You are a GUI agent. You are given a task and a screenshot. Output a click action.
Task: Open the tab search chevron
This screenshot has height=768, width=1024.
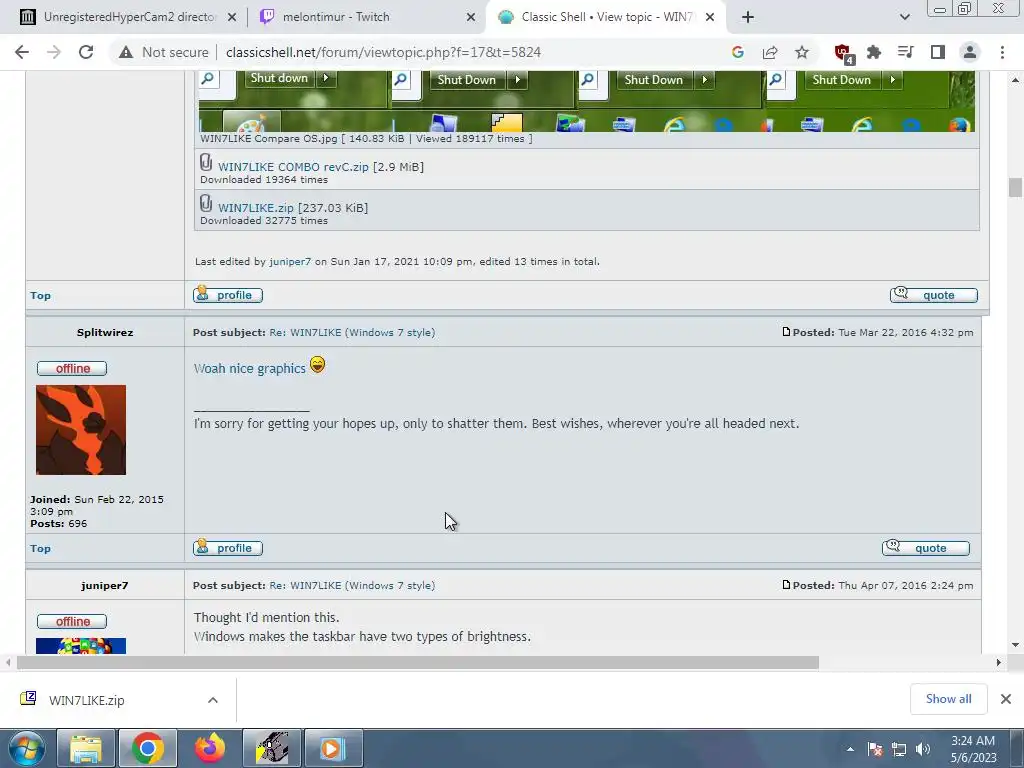pyautogui.click(x=904, y=17)
